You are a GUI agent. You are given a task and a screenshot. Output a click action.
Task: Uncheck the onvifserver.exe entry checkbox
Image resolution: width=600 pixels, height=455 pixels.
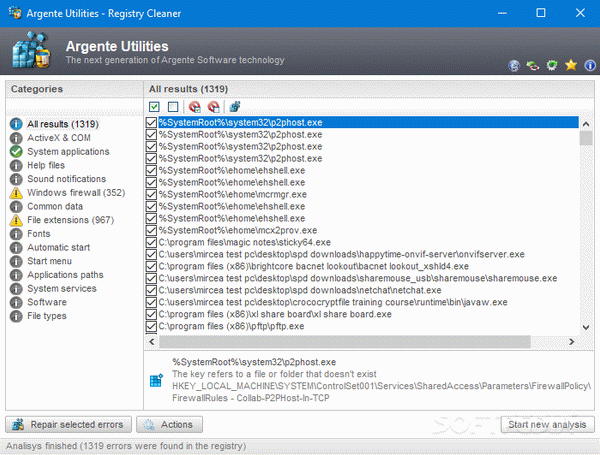click(152, 254)
